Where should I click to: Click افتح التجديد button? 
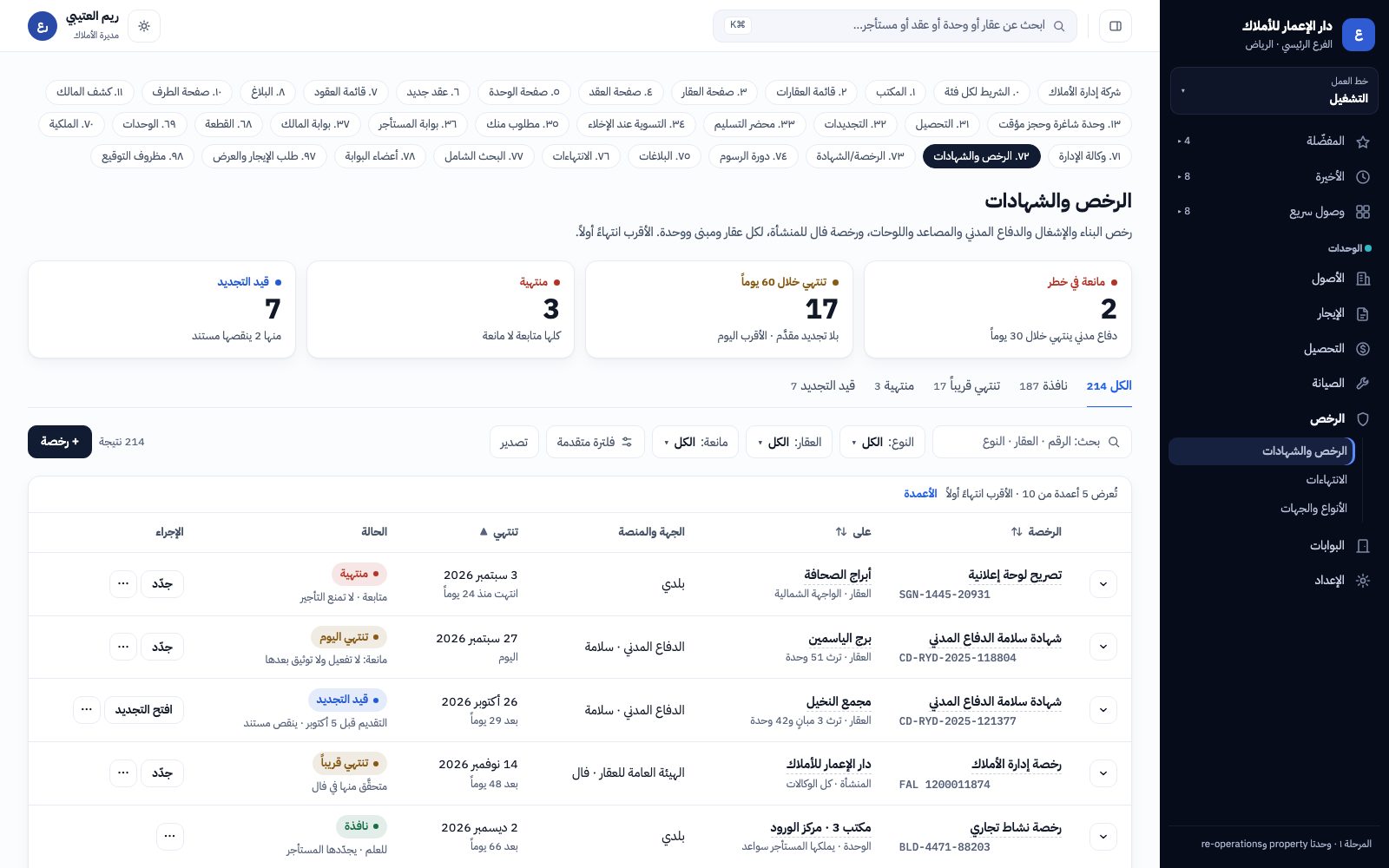tap(144, 709)
